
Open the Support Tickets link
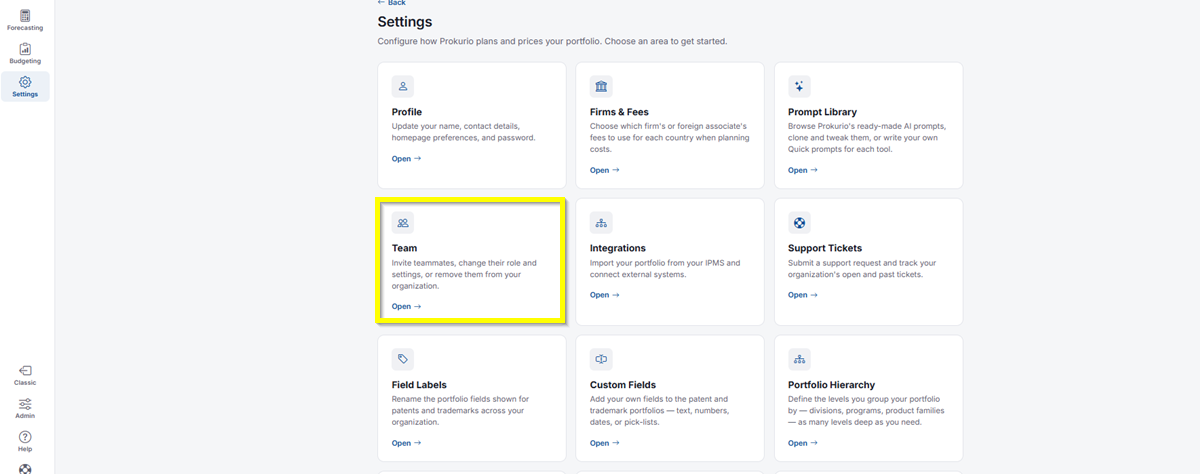(802, 295)
